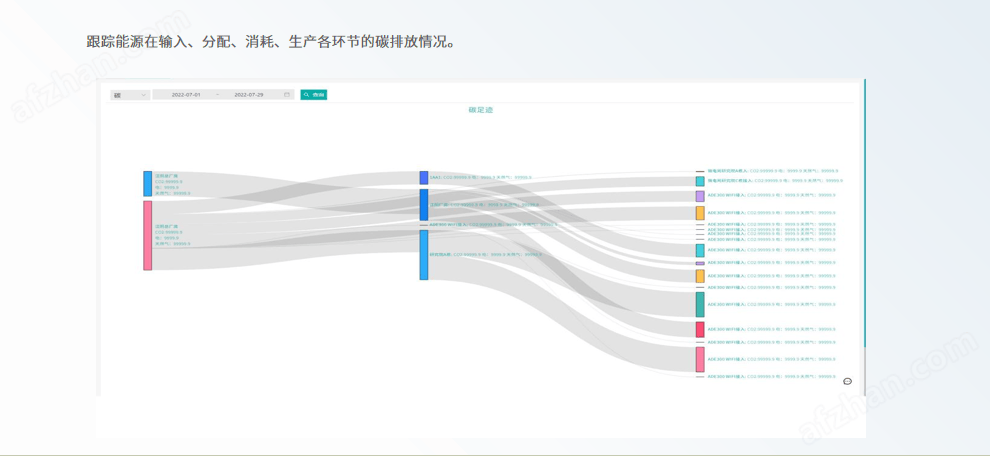Select the tall light-blue middle node at bottom
Image resolution: width=990 pixels, height=456 pixels.
(424, 255)
